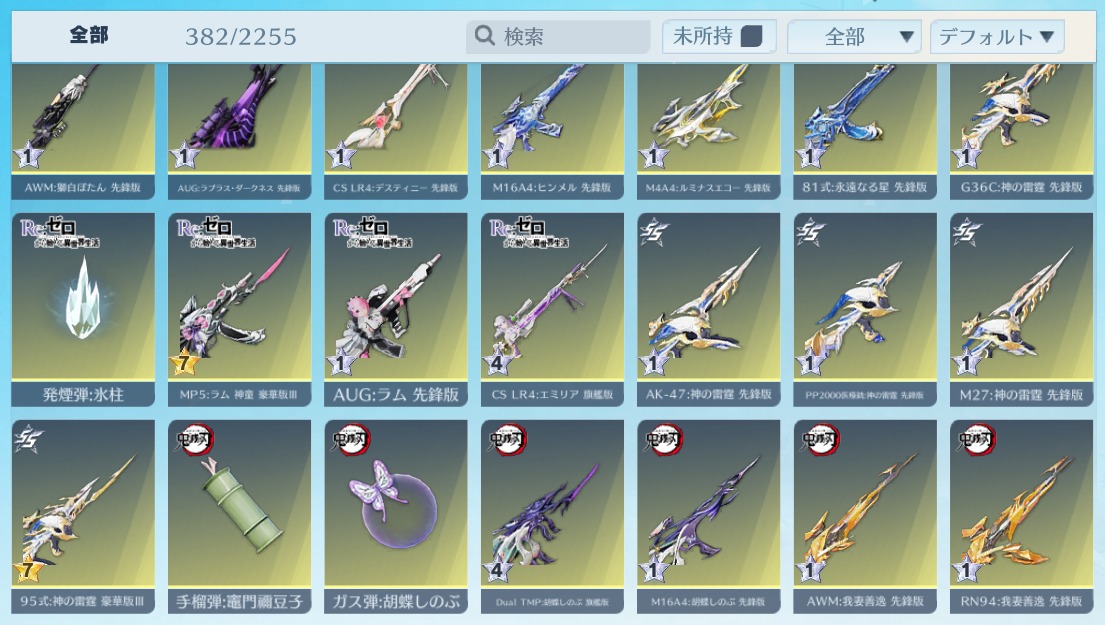
Task: Select the M27:神の雷霆 先鋒版 skin
Action: (x=1022, y=310)
